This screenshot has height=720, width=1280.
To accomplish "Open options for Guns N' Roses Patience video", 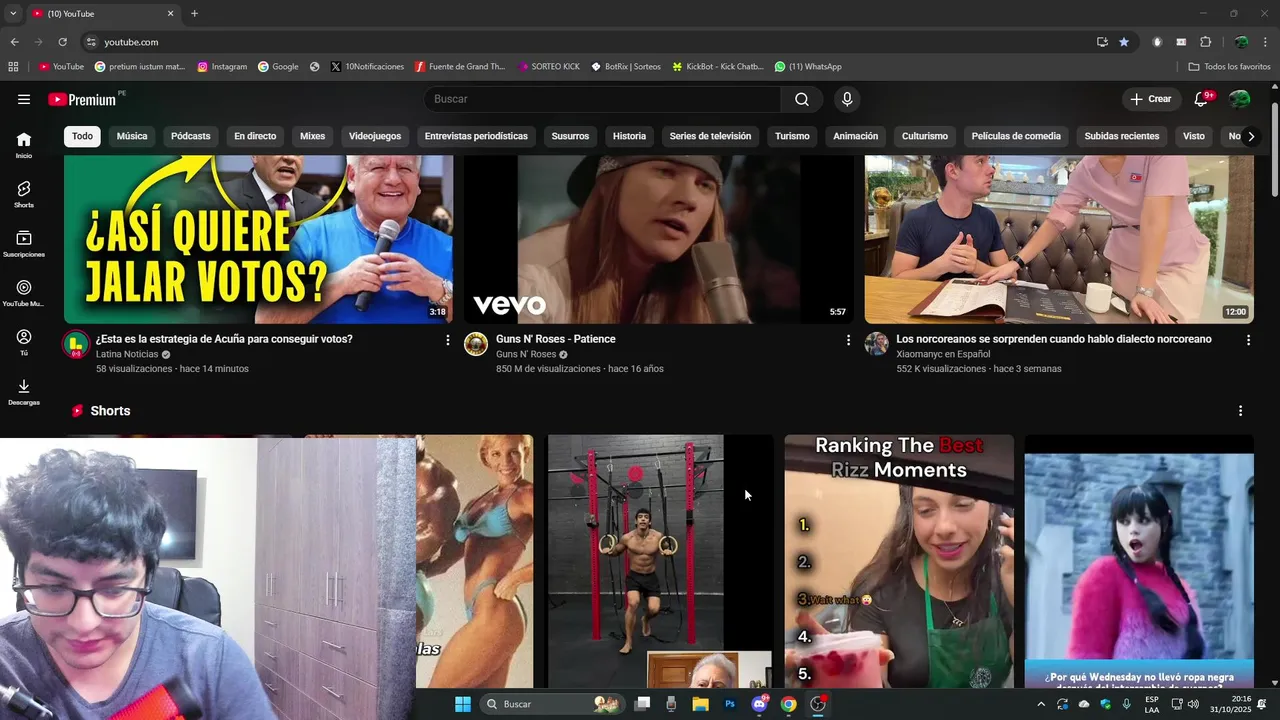I will click(848, 340).
